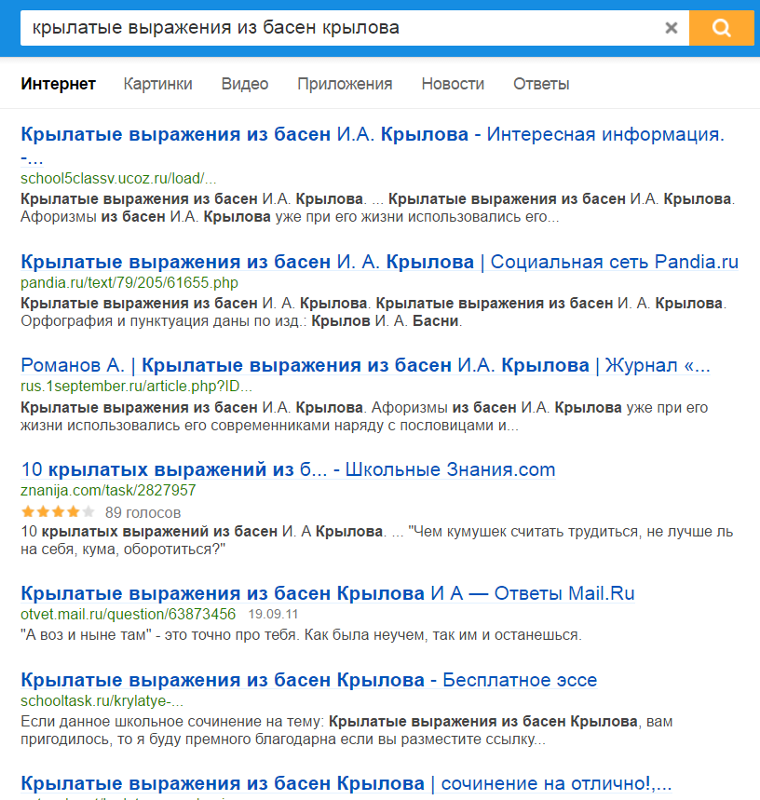Clear the search query with X icon
Viewport: 760px width, 800px height.
click(x=672, y=28)
